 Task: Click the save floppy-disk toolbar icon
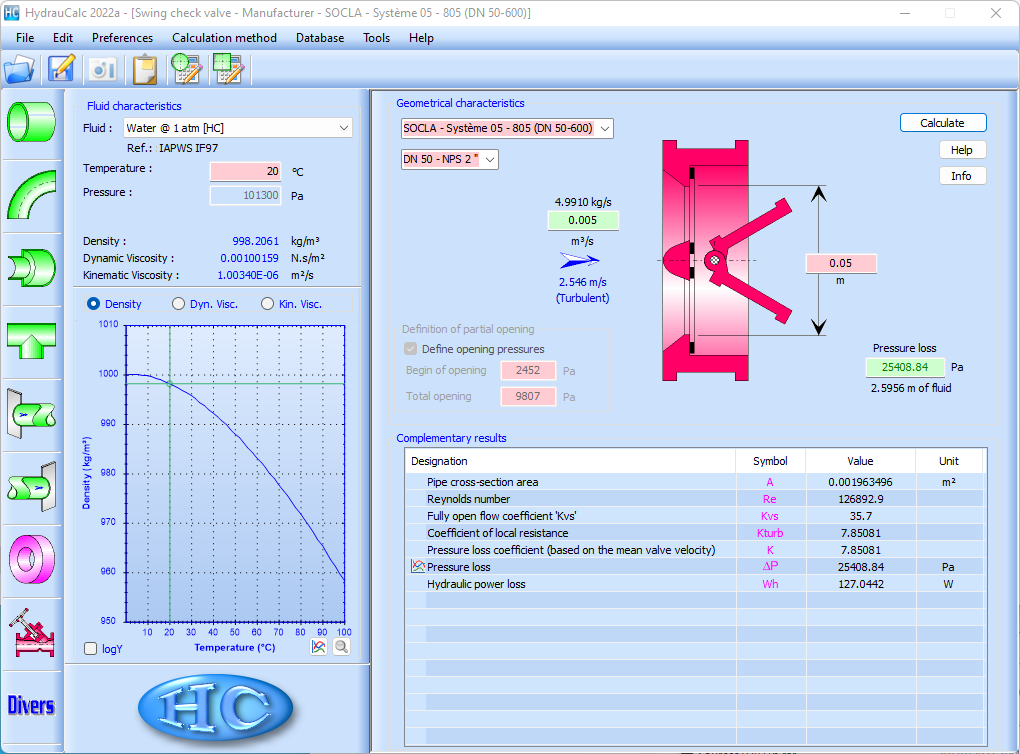click(x=62, y=69)
